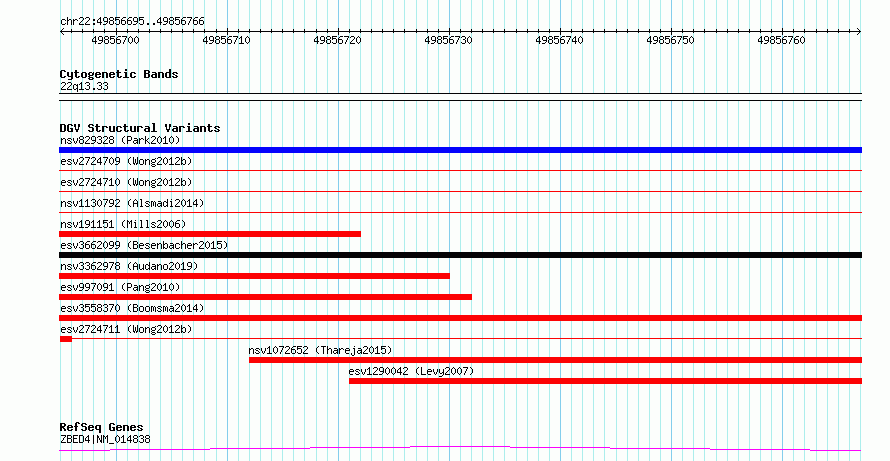This screenshot has width=890, height=461.
Task: Select the red esv3558370 Boomsma2014 bar
Action: click(460, 318)
